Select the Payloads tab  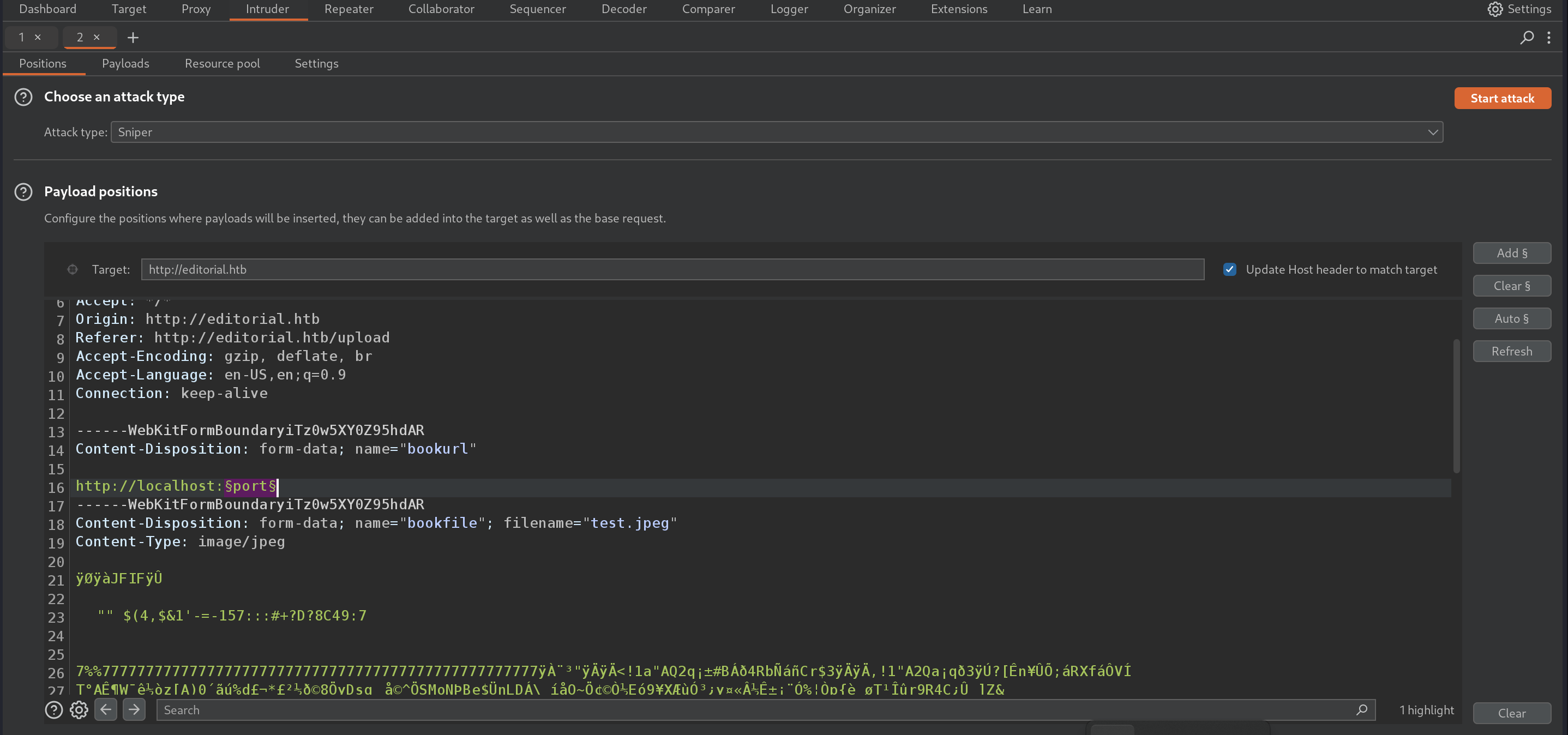coord(125,63)
